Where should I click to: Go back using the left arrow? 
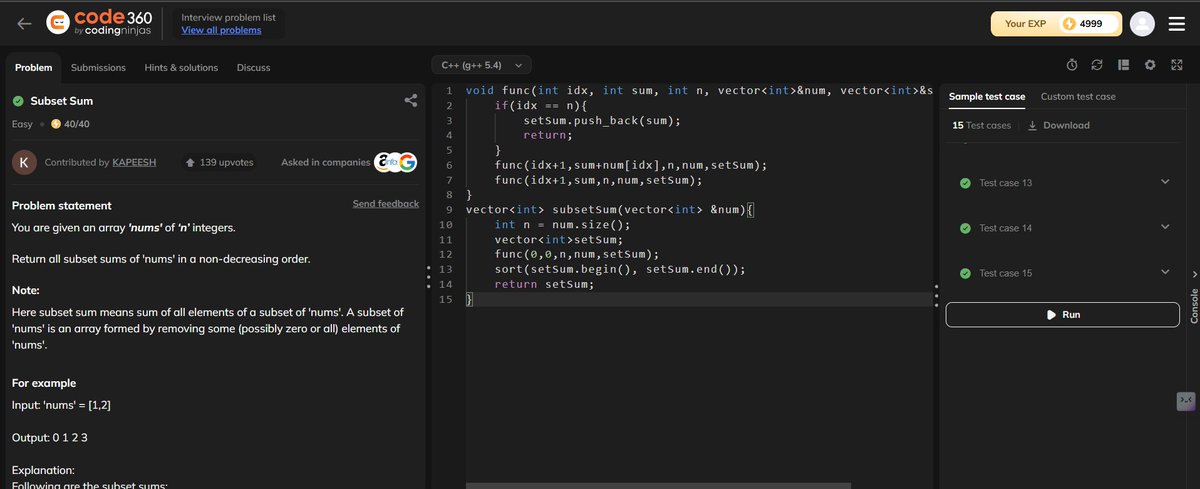pyautogui.click(x=25, y=23)
